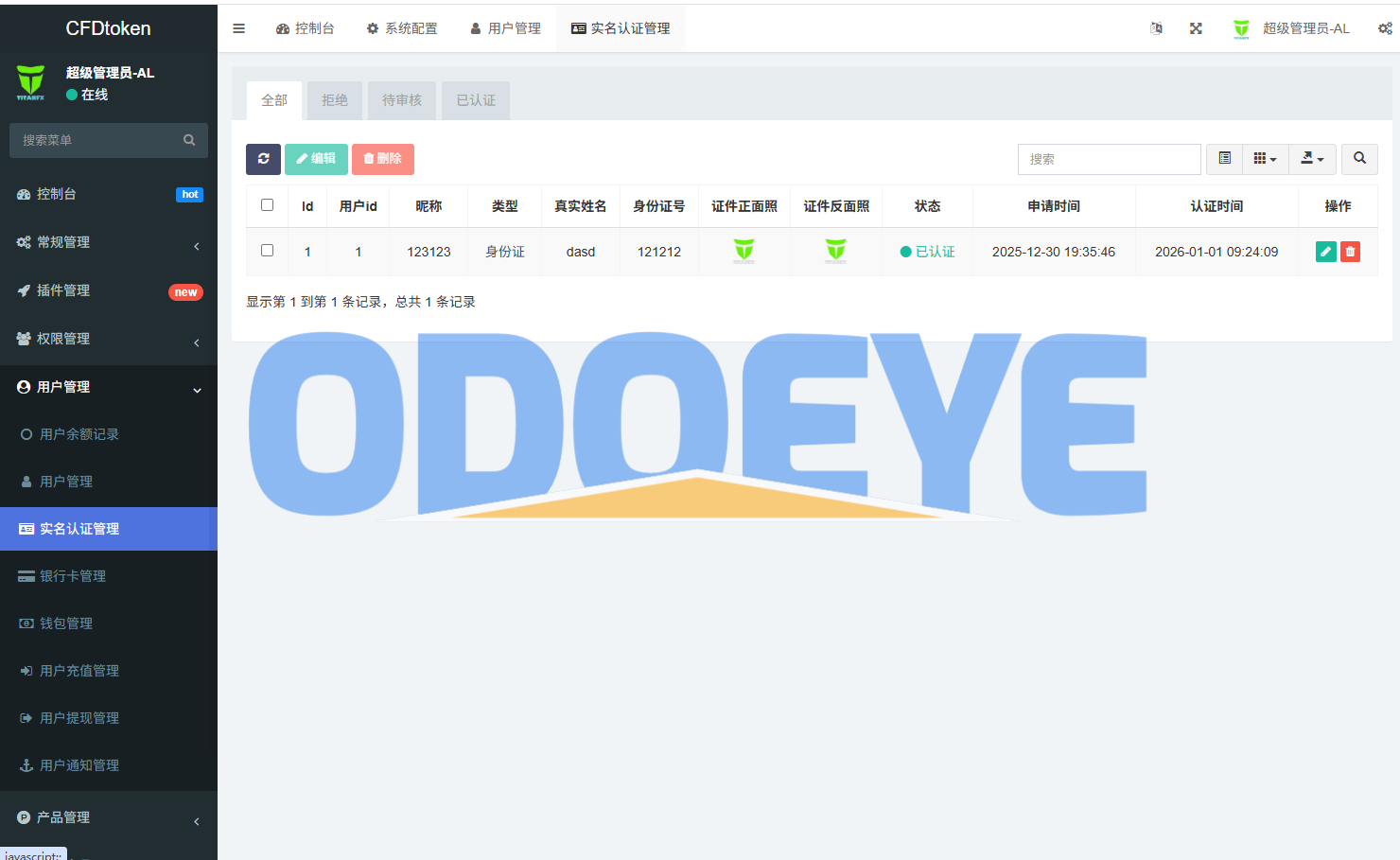Click the refresh table icon button
Image resolution: width=1400 pixels, height=860 pixels.
(263, 159)
